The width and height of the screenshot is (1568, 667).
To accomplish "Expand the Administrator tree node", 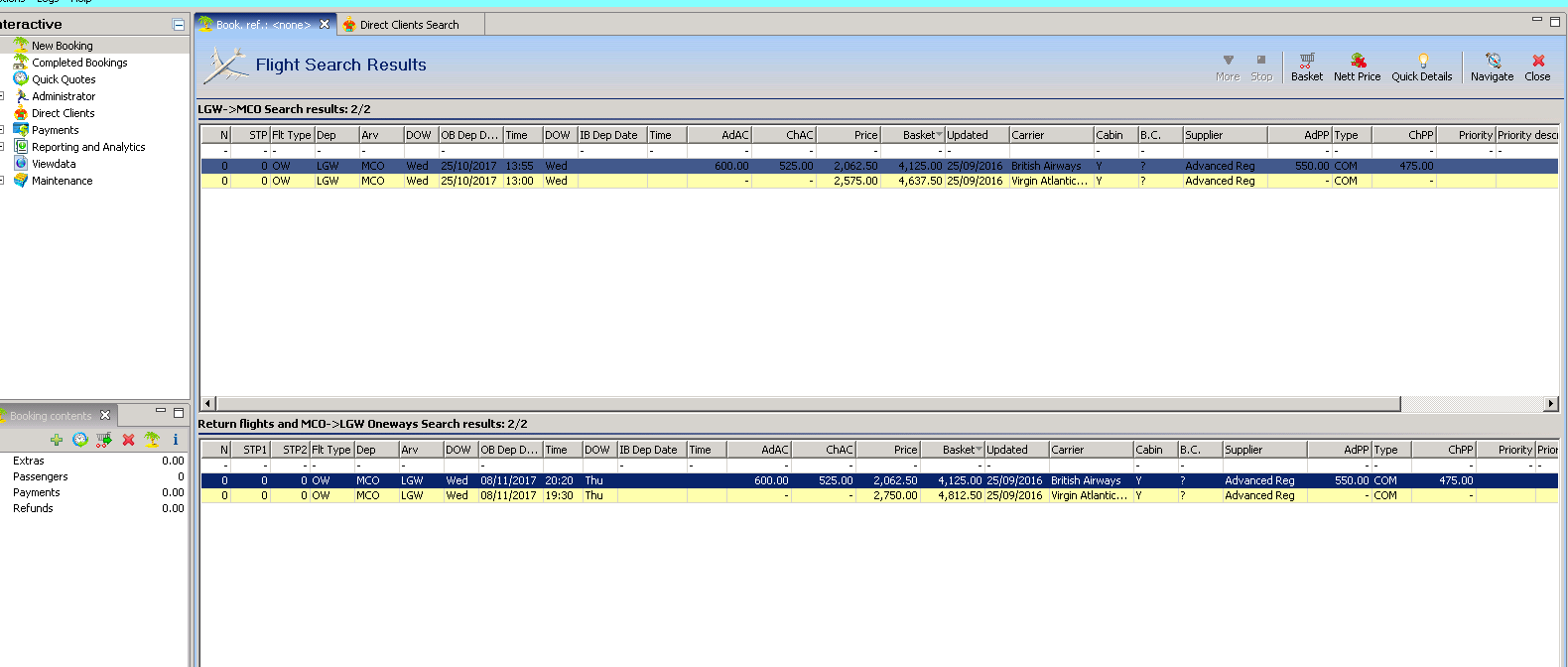I will pyautogui.click(x=2, y=96).
